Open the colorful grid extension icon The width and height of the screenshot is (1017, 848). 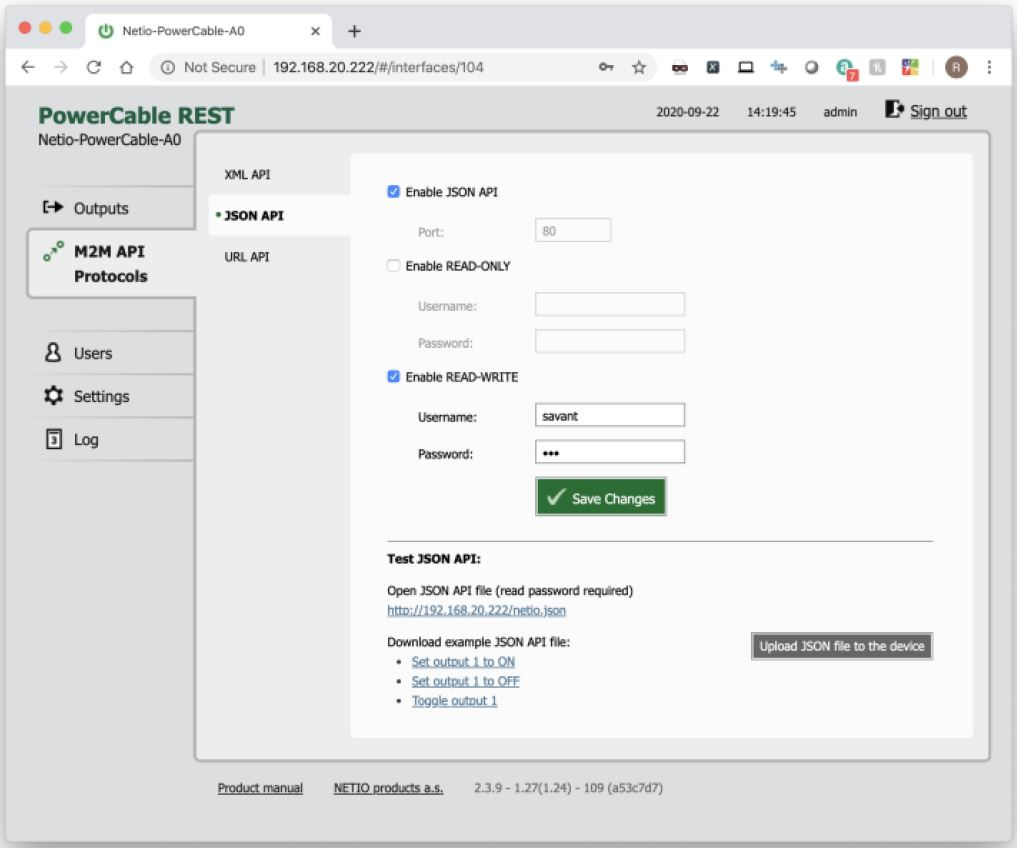pyautogui.click(x=910, y=67)
